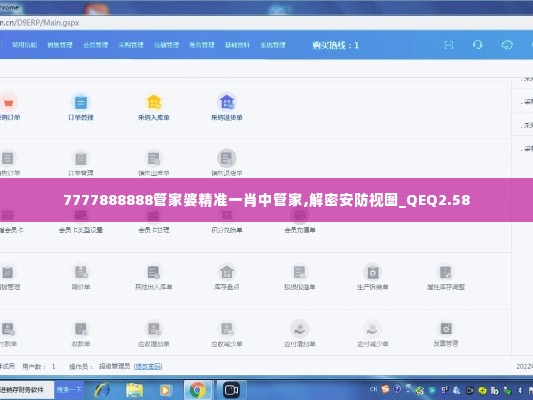Click the 搜索一下 button in taskbar
The width and height of the screenshot is (533, 400).
pyautogui.click(x=69, y=389)
